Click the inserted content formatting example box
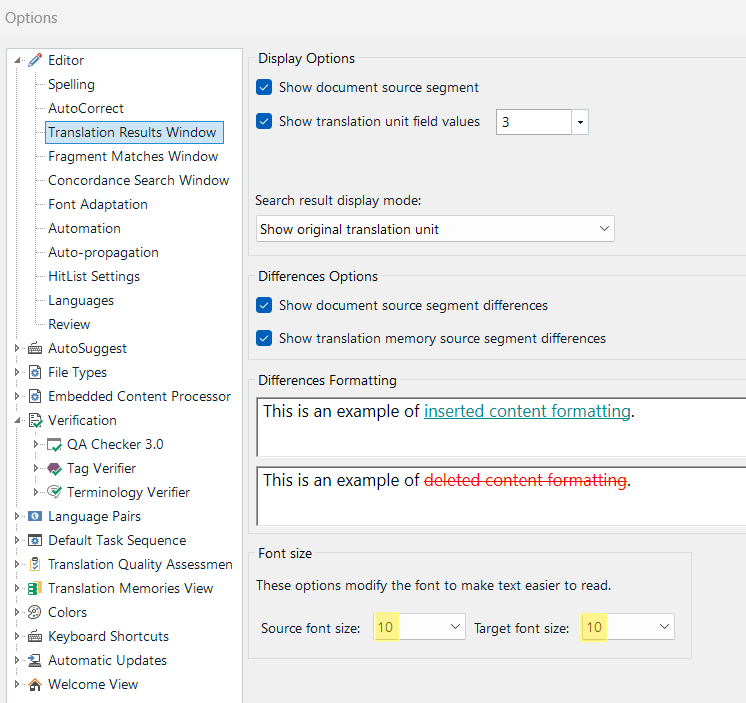Viewport: 746px width, 703px height. [x=501, y=427]
